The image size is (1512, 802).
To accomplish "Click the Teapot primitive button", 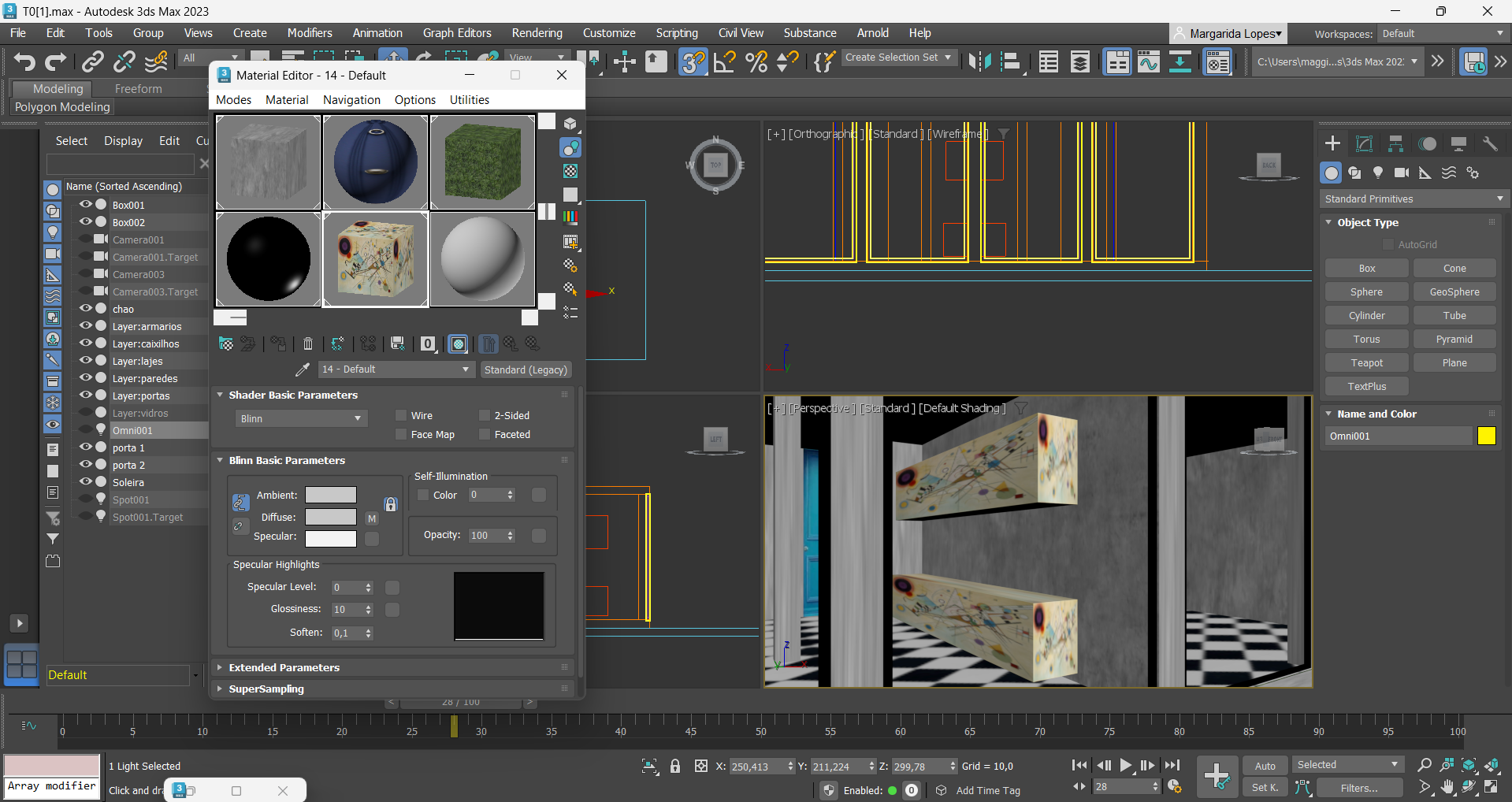I will point(1366,362).
